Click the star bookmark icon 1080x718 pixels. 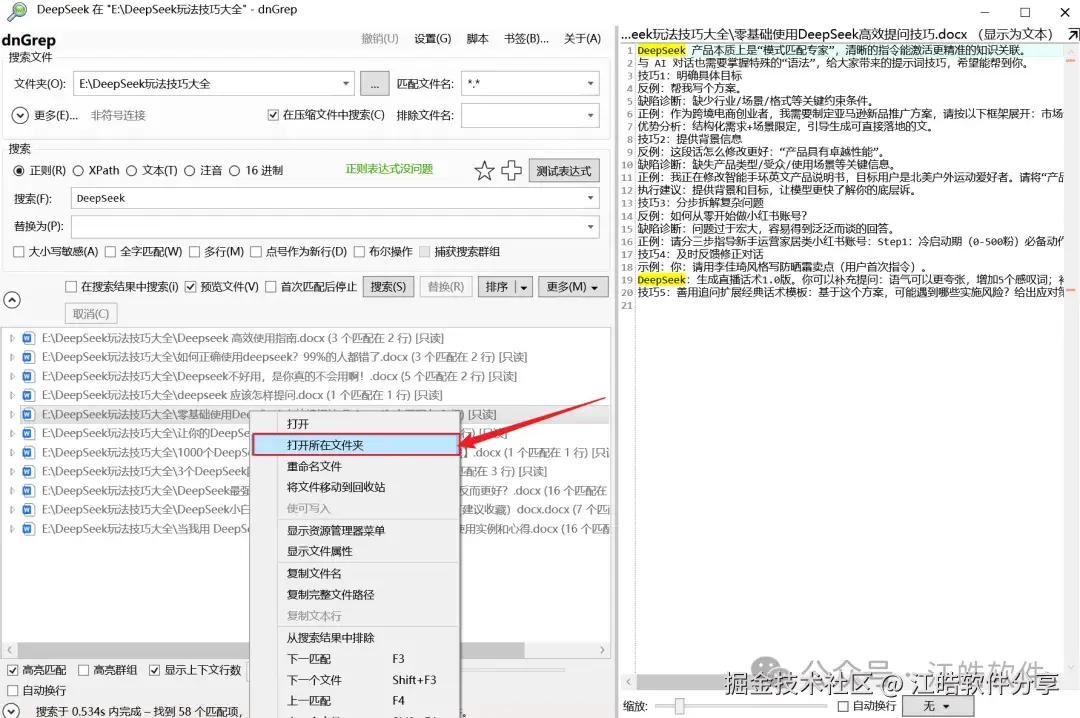click(x=484, y=170)
